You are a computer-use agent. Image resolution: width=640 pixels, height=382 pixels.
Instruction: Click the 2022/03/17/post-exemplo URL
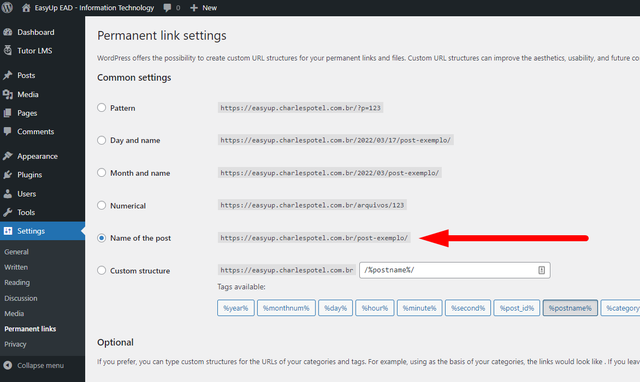pyautogui.click(x=336, y=140)
